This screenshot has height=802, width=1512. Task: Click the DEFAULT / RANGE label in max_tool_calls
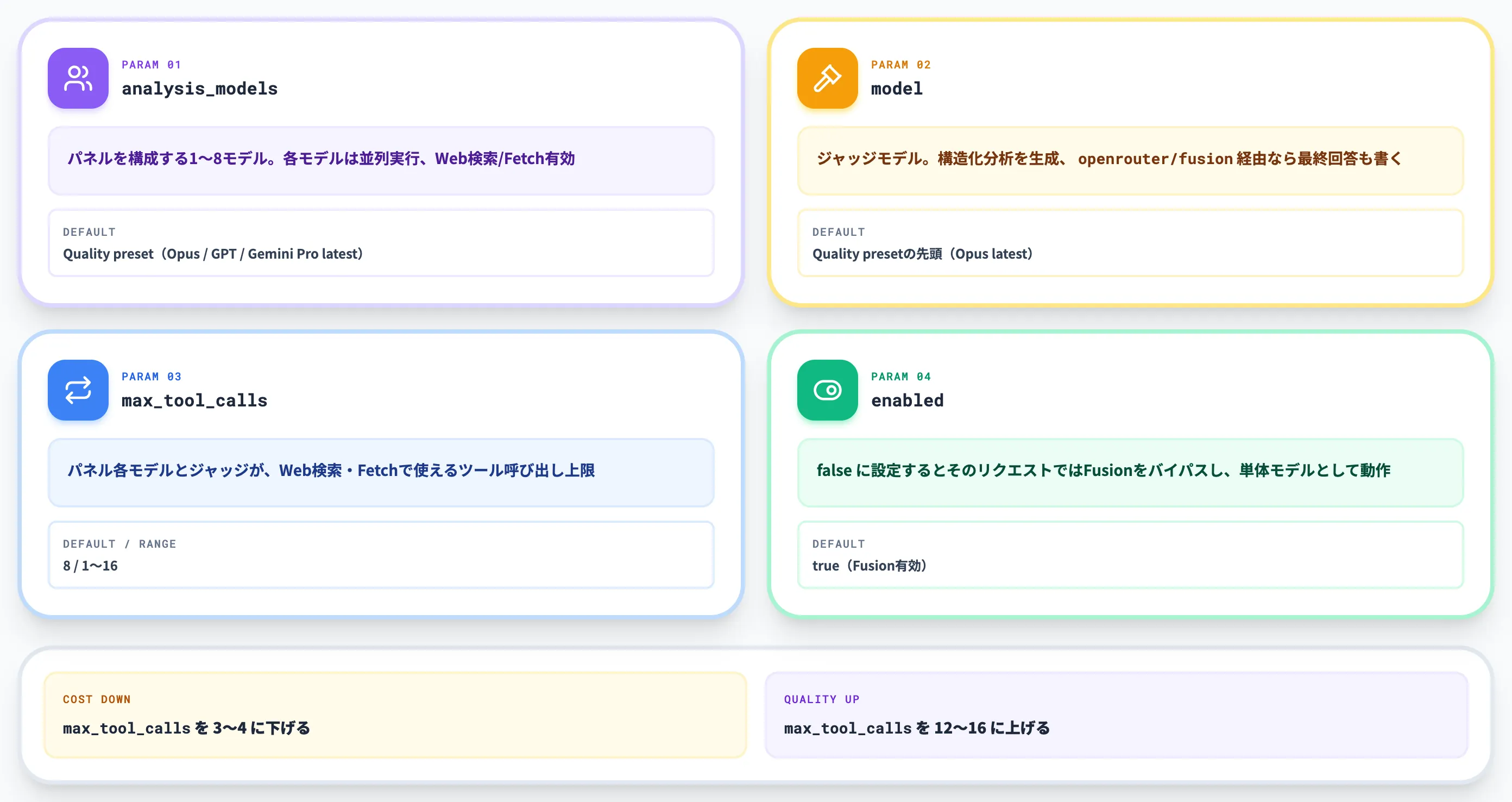(119, 544)
